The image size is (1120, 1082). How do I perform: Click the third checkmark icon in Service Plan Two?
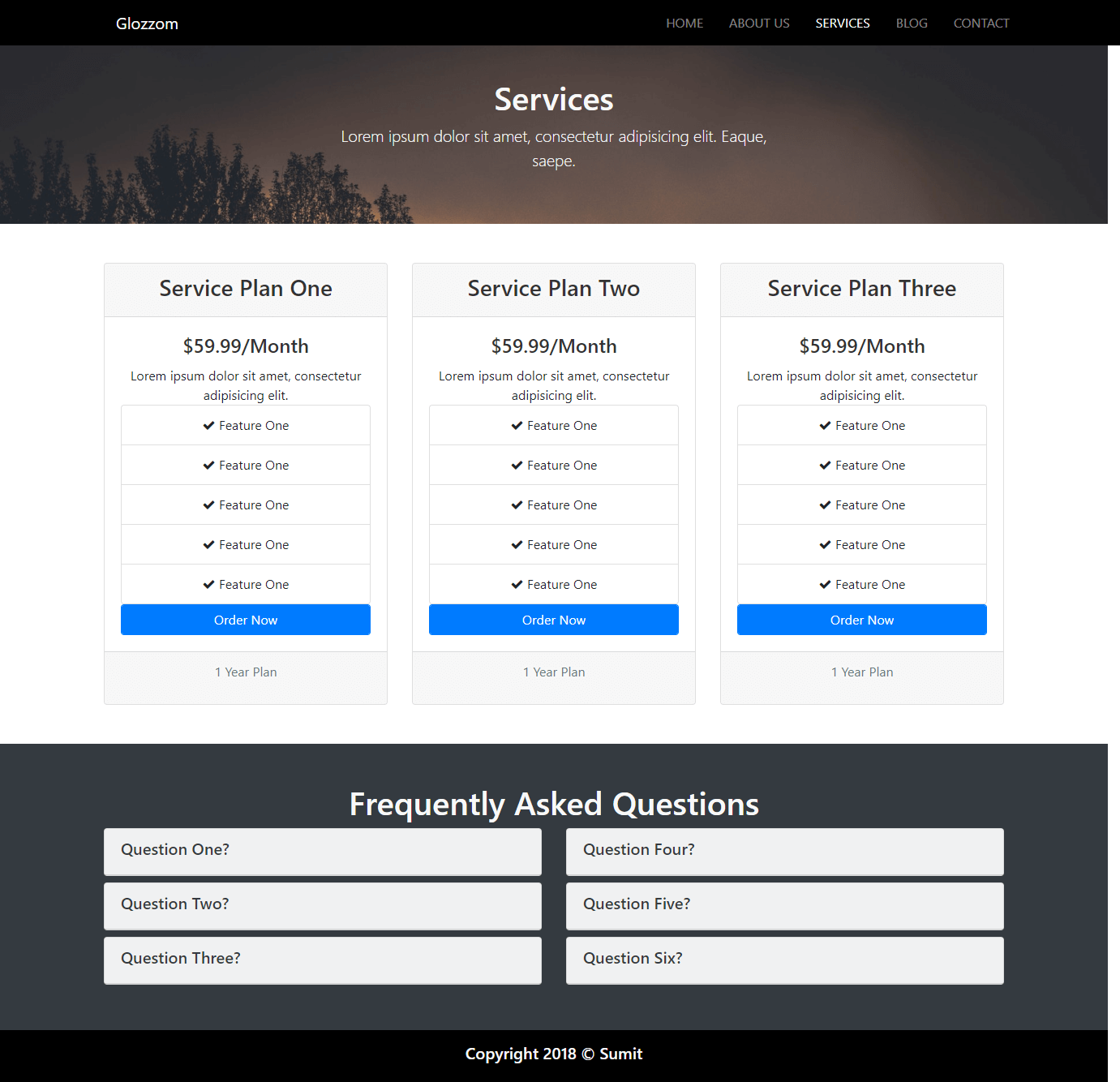(x=517, y=505)
